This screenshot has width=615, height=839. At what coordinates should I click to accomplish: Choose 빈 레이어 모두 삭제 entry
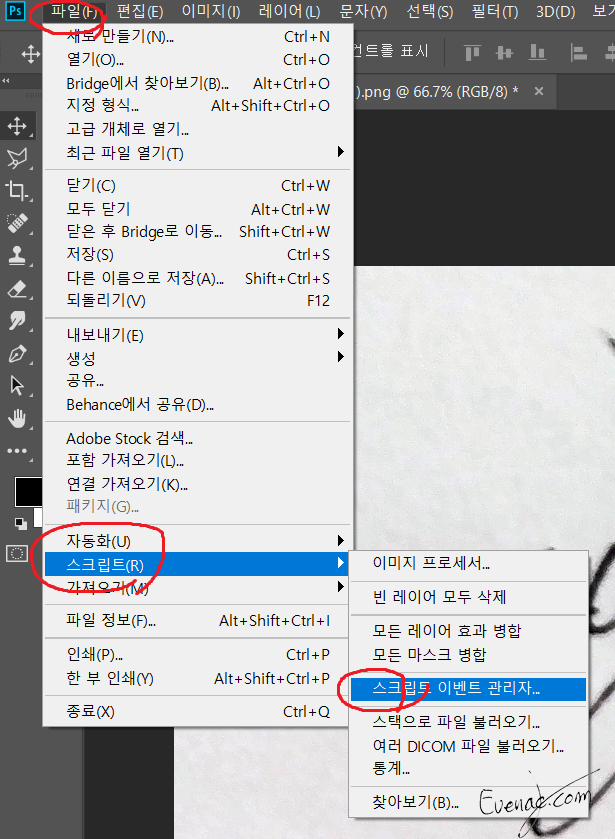tap(468, 597)
